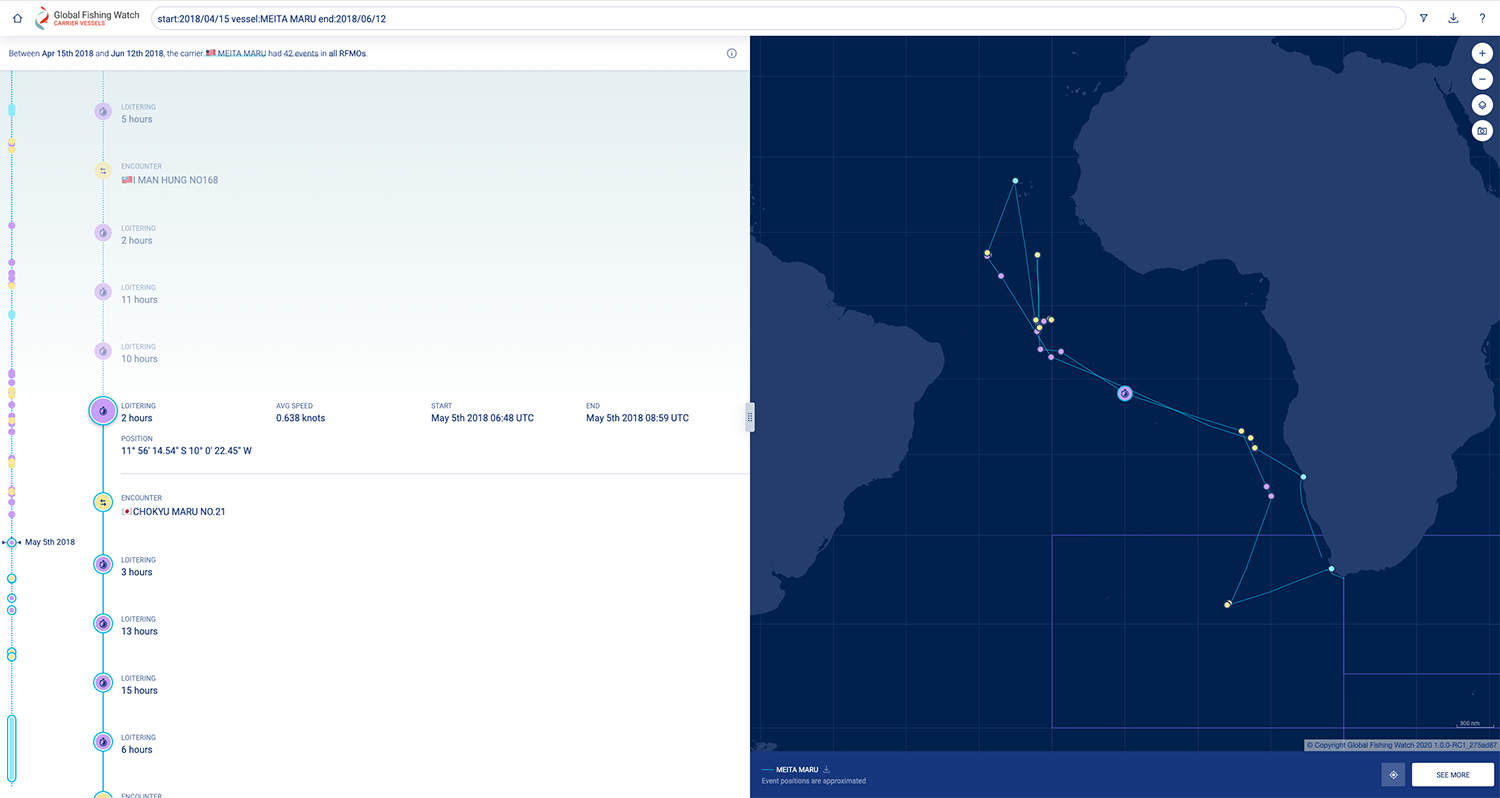Select the end time May 5th 08:59 UTC
Image resolution: width=1500 pixels, height=798 pixels.
pos(637,418)
